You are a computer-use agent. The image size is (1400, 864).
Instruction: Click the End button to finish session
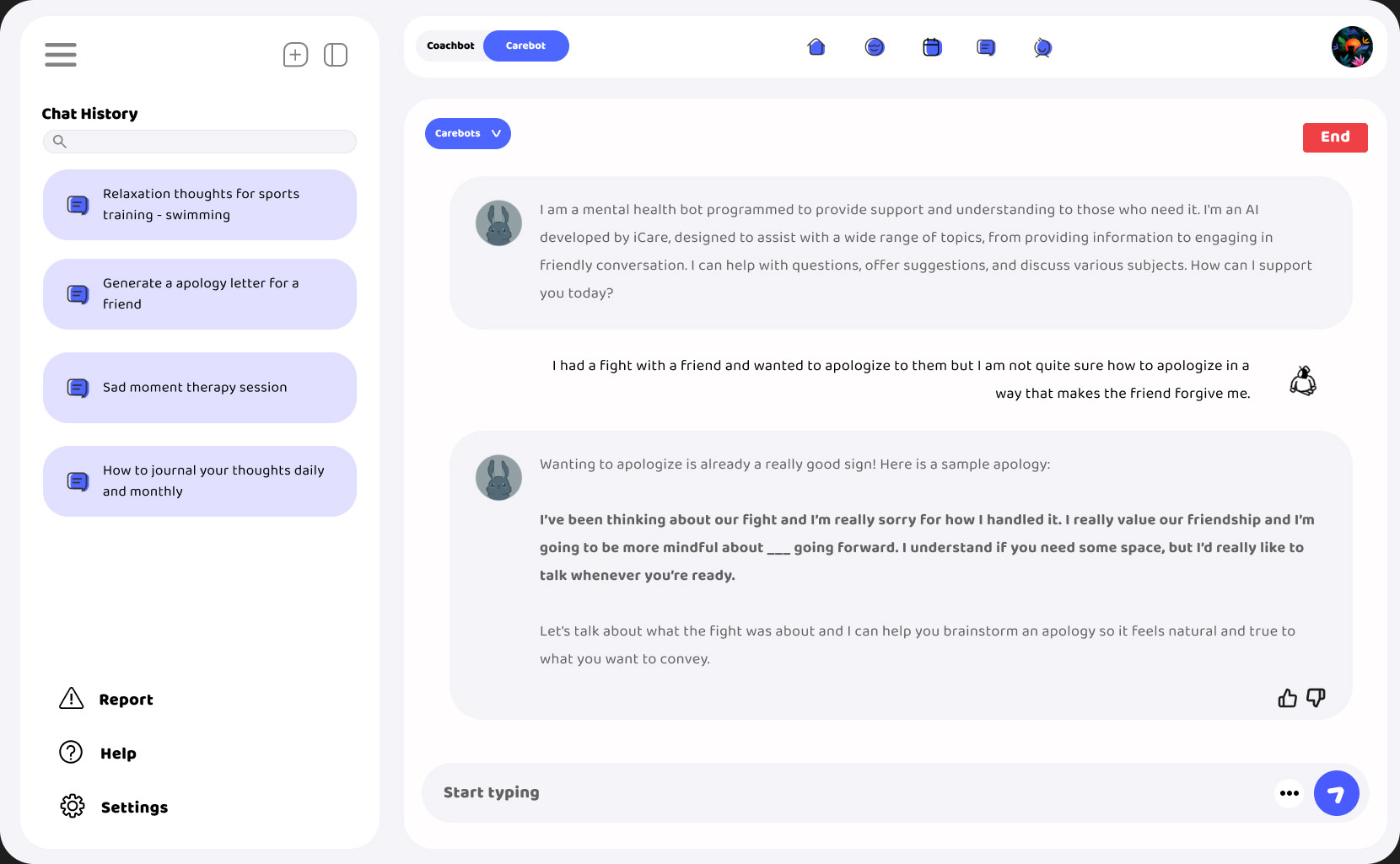click(x=1335, y=137)
